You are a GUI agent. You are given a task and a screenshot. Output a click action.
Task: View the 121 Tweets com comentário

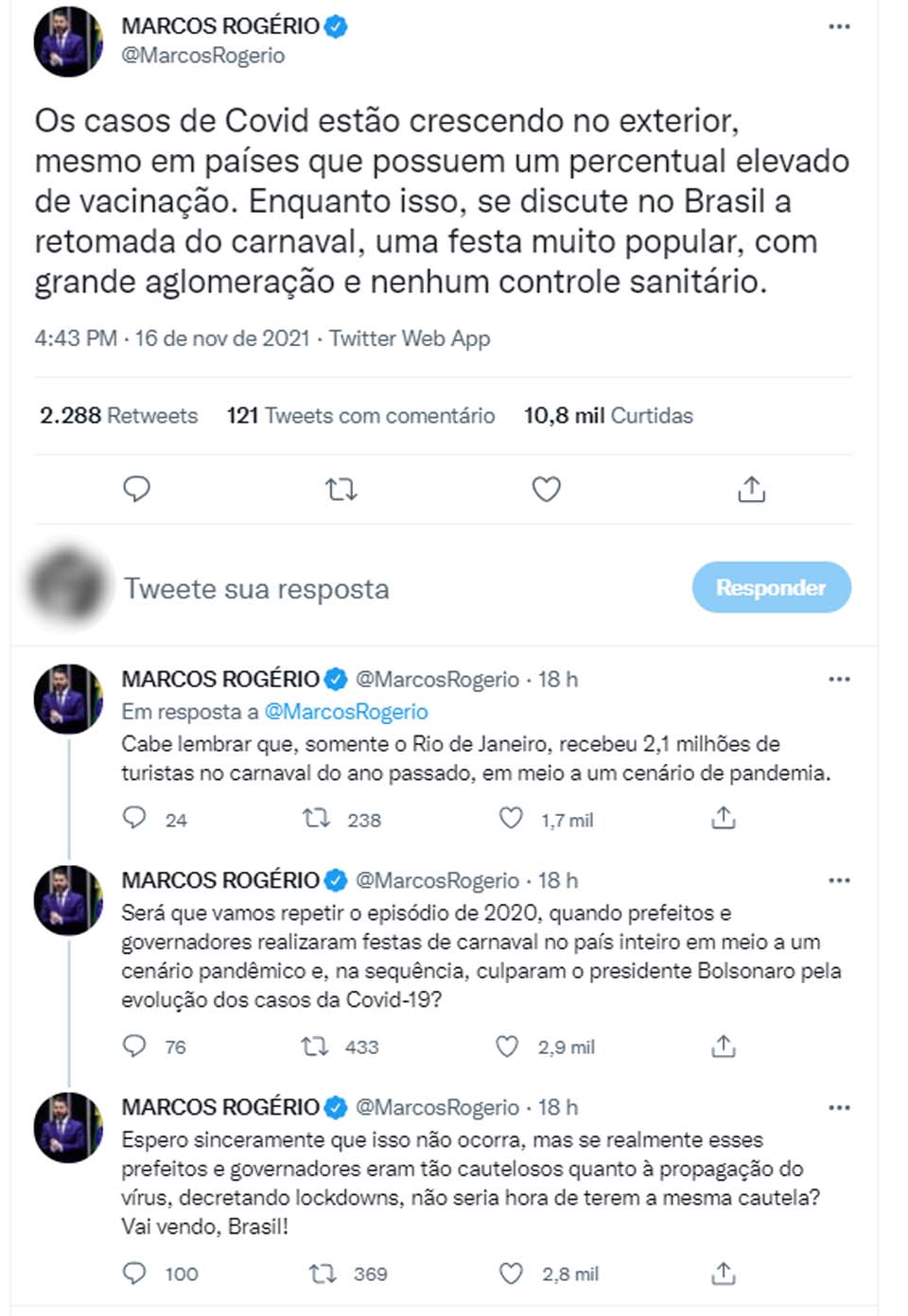[x=360, y=415]
